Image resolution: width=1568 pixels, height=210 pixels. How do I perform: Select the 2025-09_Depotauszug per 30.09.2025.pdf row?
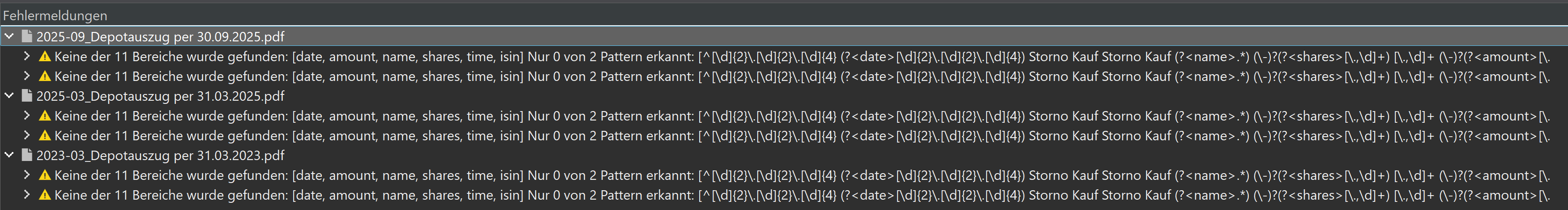160,36
